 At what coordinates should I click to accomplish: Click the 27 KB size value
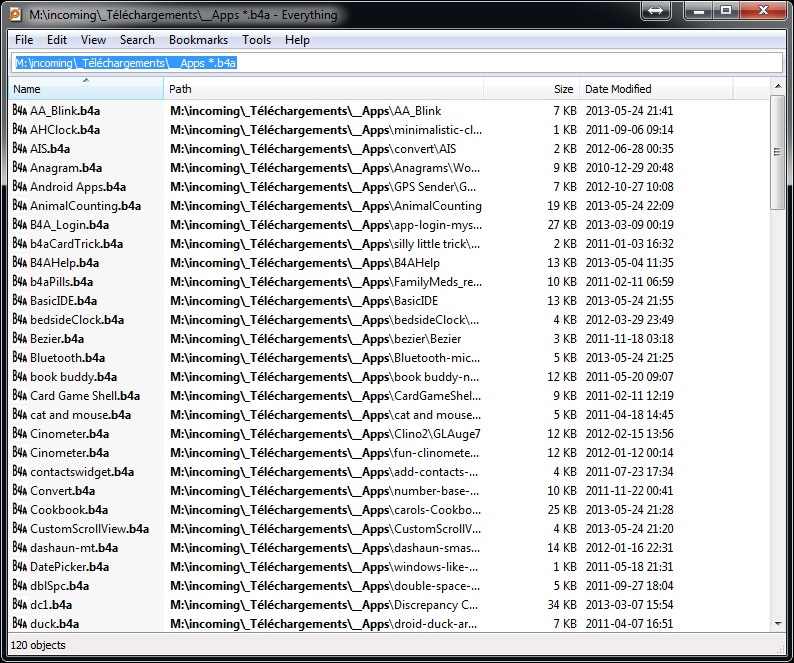562,225
